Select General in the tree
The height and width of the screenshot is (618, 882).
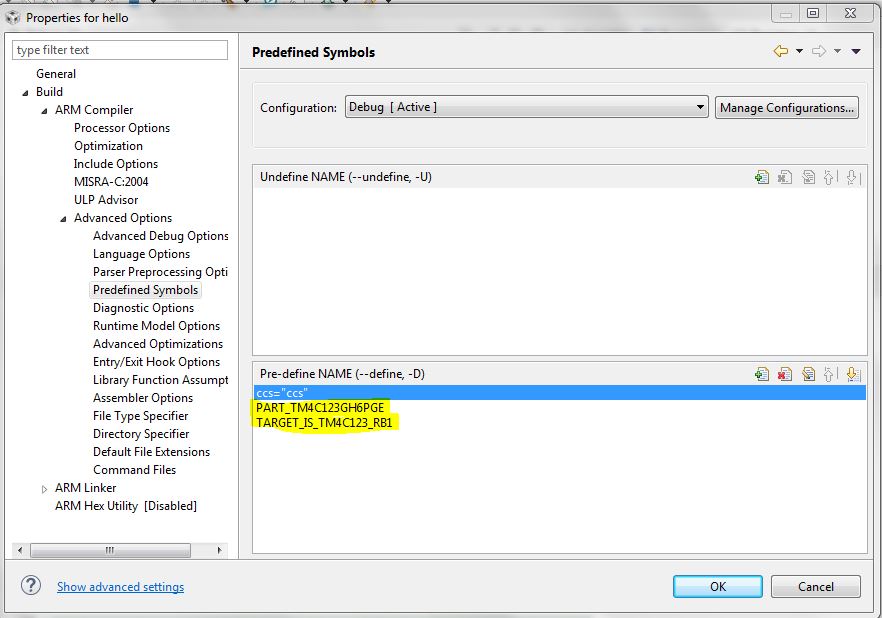pos(56,74)
